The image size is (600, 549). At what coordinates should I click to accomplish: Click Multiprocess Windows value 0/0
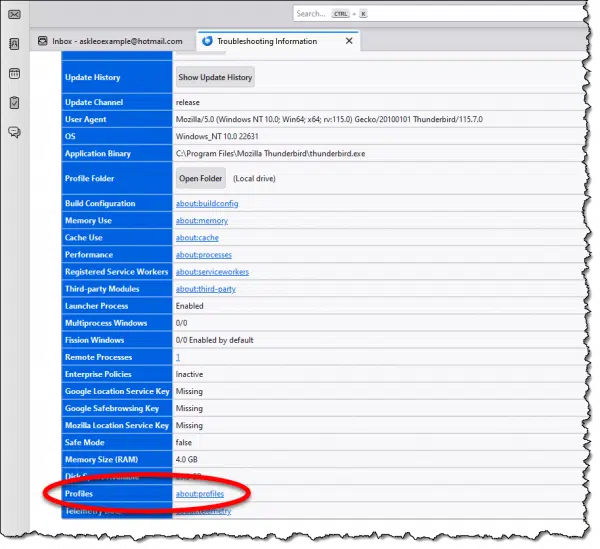coord(181,323)
